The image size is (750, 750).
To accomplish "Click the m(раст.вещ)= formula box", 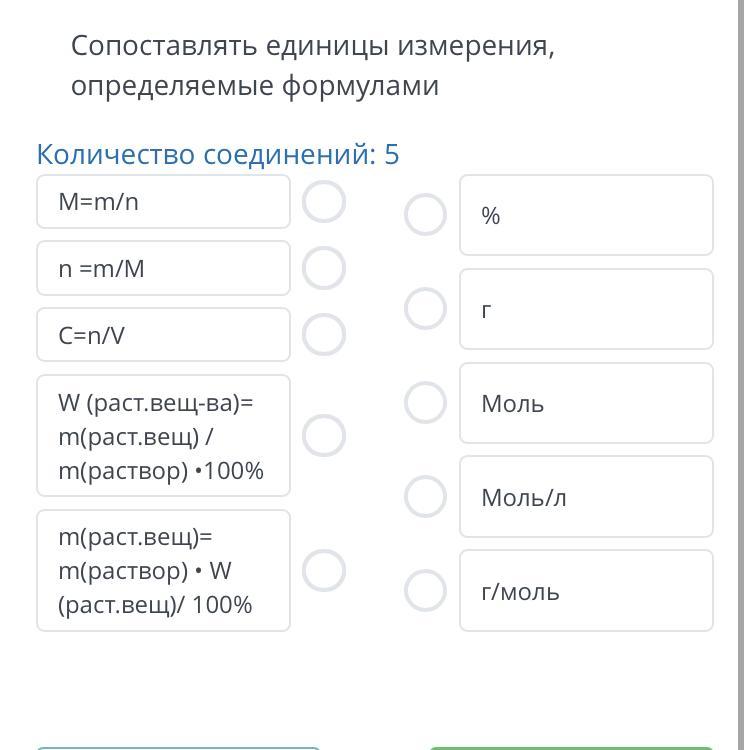I will click(163, 571).
